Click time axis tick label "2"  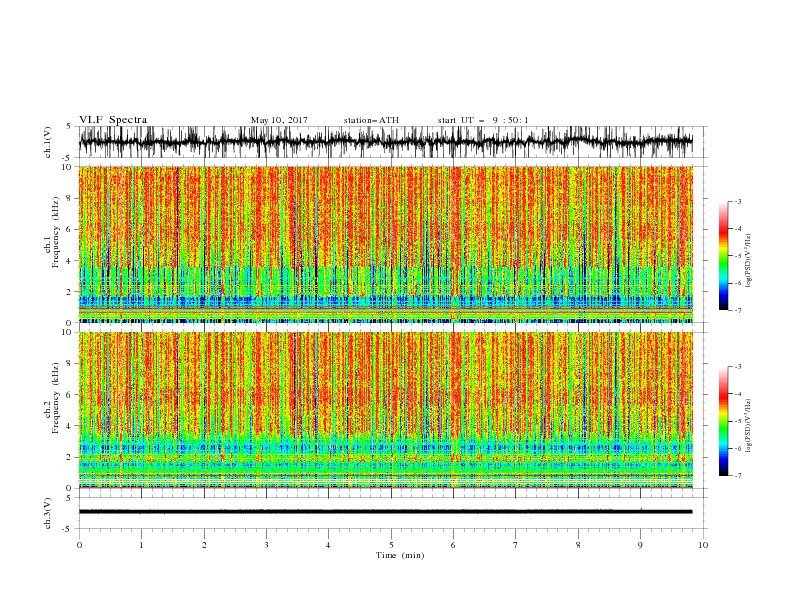coord(204,545)
